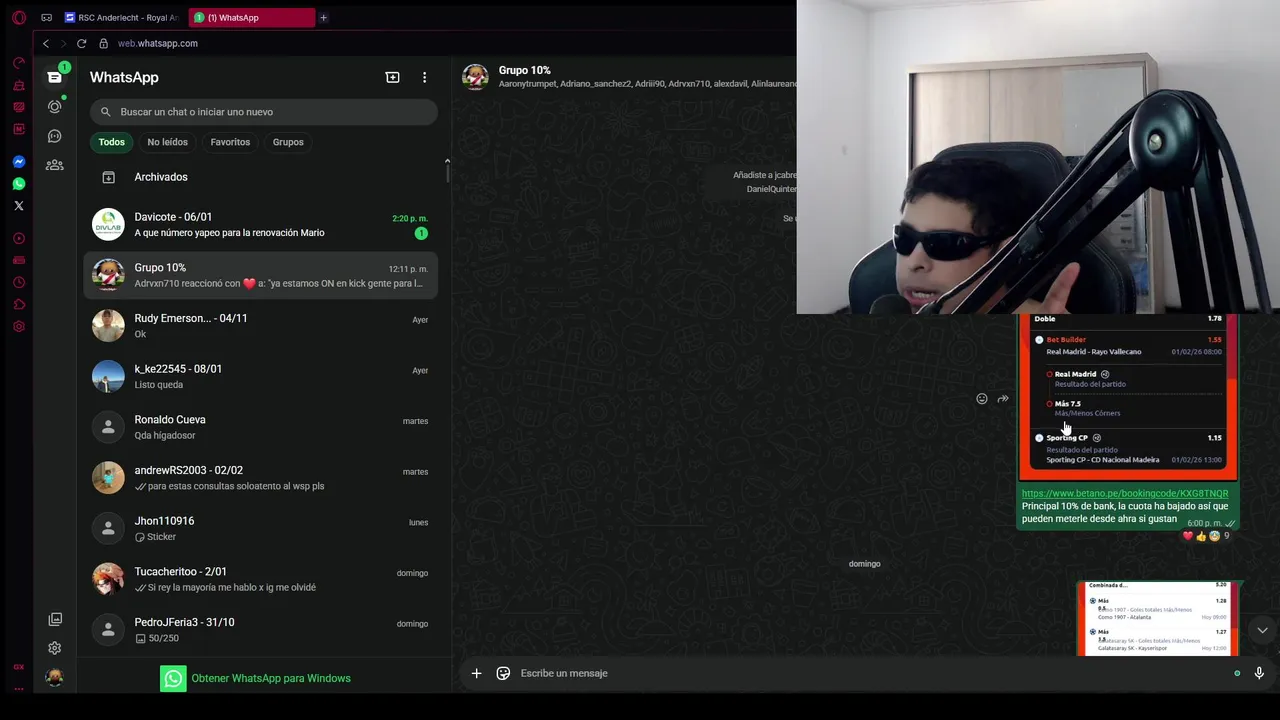Forward the message using the arrow icon
The image size is (1280, 720).
(1003, 398)
